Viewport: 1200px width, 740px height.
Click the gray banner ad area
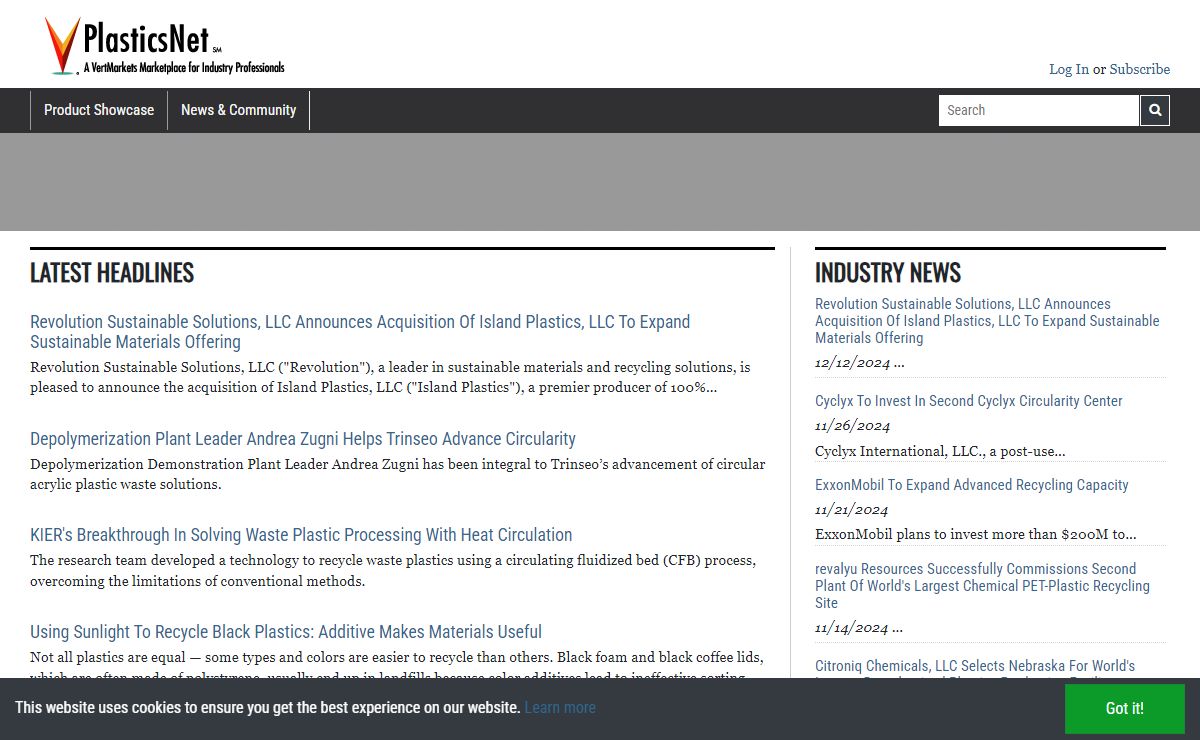coord(600,182)
